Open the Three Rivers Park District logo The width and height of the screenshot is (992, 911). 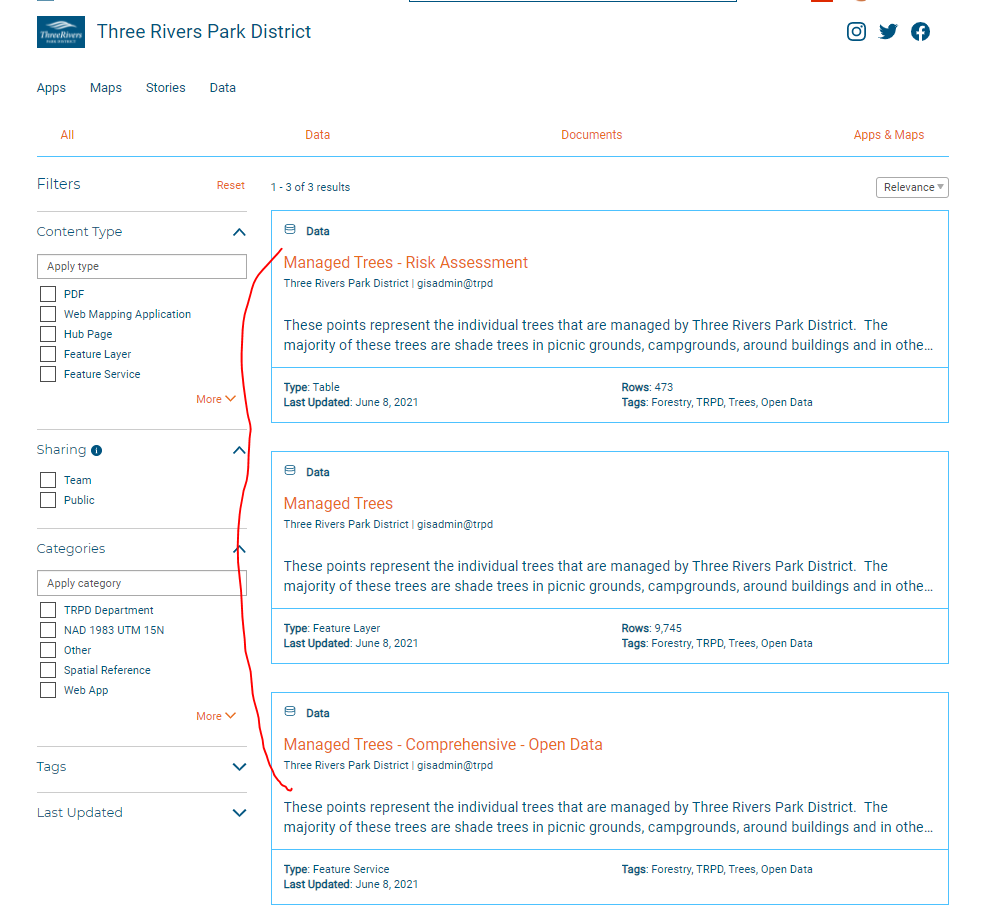coord(61,32)
